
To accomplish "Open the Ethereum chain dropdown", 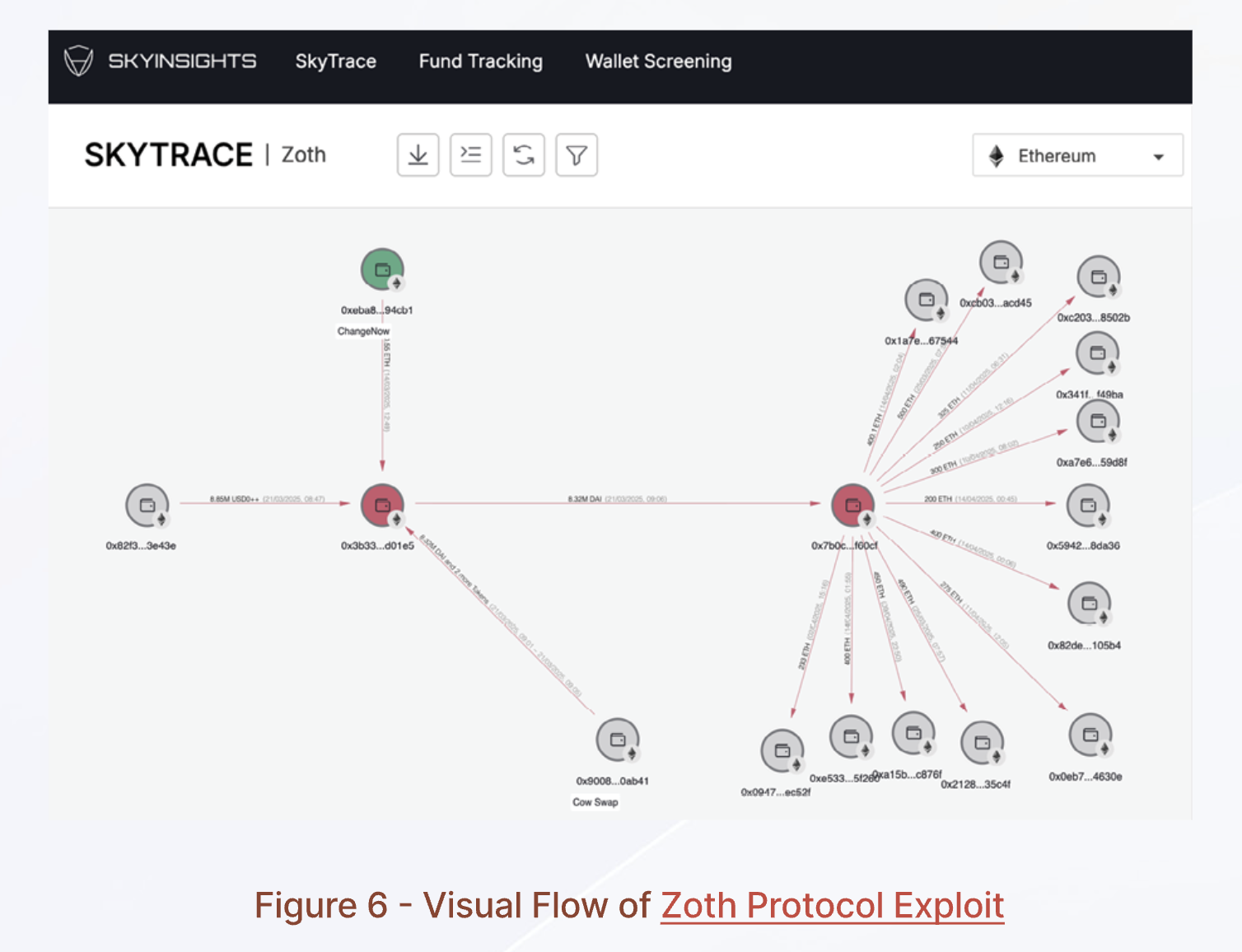I will [1077, 155].
